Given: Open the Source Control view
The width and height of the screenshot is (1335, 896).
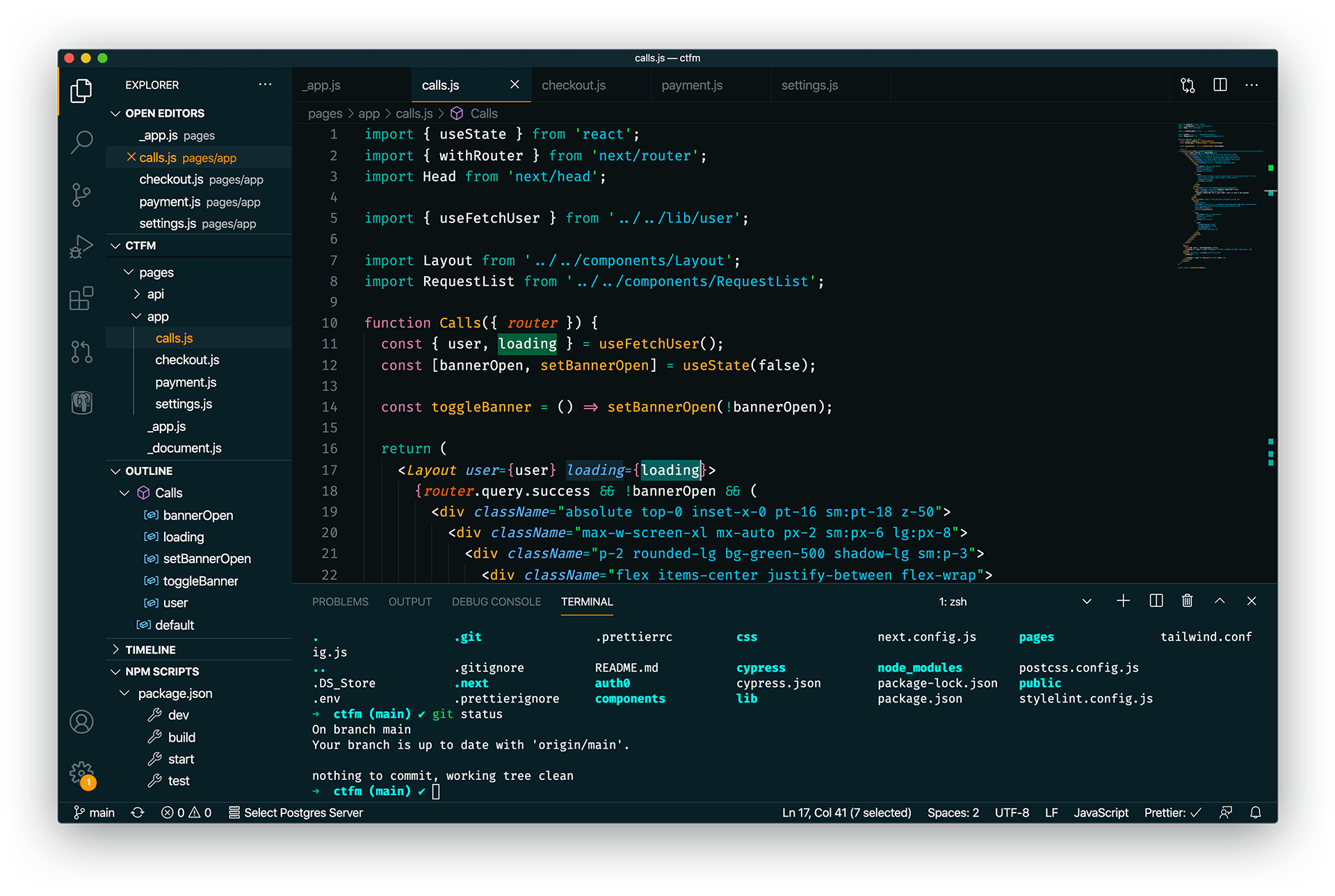Looking at the screenshot, I should coord(81,194).
